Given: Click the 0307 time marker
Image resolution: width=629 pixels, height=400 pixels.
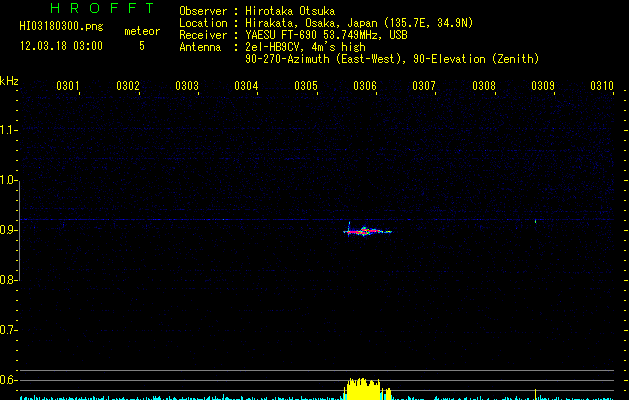Looking at the screenshot, I should (x=424, y=86).
